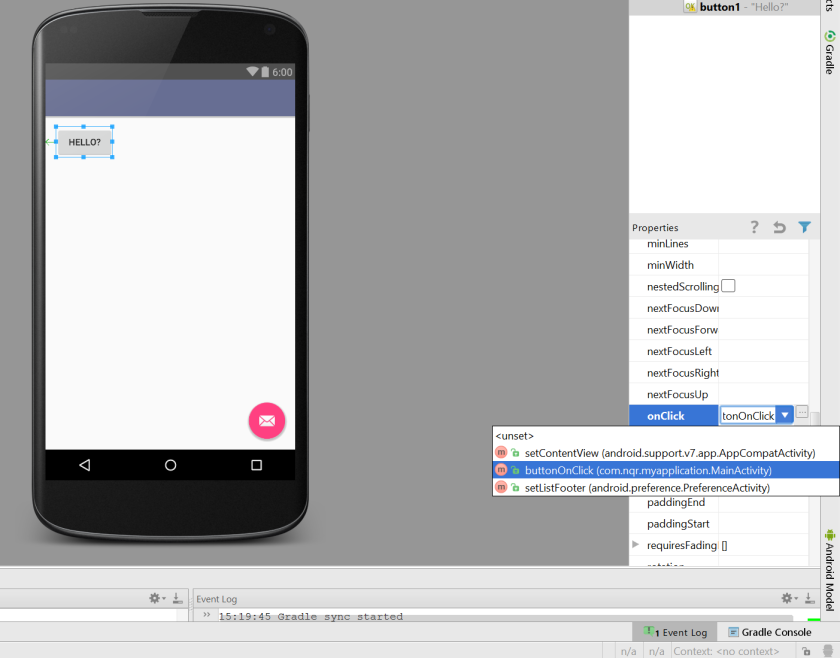This screenshot has width=840, height=658.
Task: Click the onClick text input field
Action: pos(748,415)
